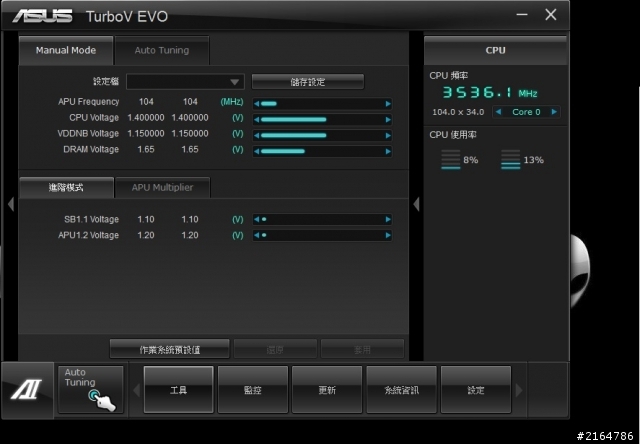Screen dimensions: 640x444
Task: Decrease CPU Voltage with left arrow
Action: tap(256, 120)
